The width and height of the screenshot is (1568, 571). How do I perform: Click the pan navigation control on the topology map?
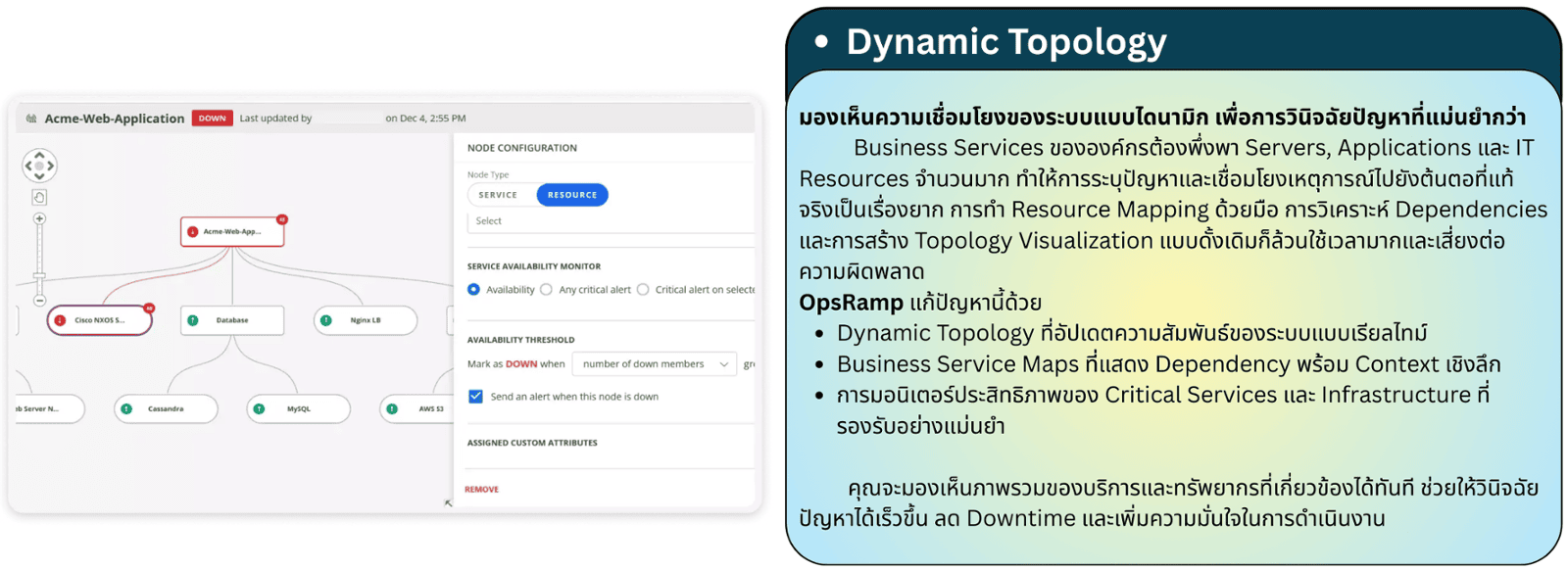coord(39,166)
